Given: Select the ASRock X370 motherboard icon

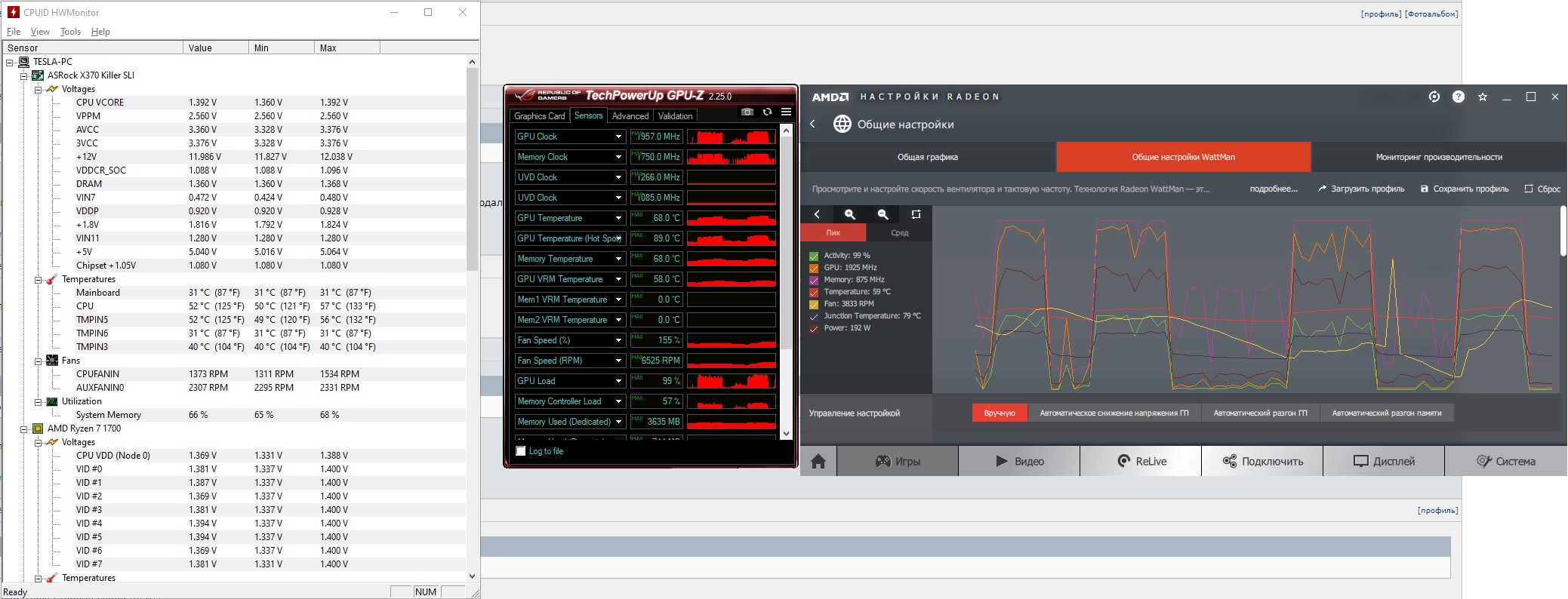Looking at the screenshot, I should click(38, 75).
